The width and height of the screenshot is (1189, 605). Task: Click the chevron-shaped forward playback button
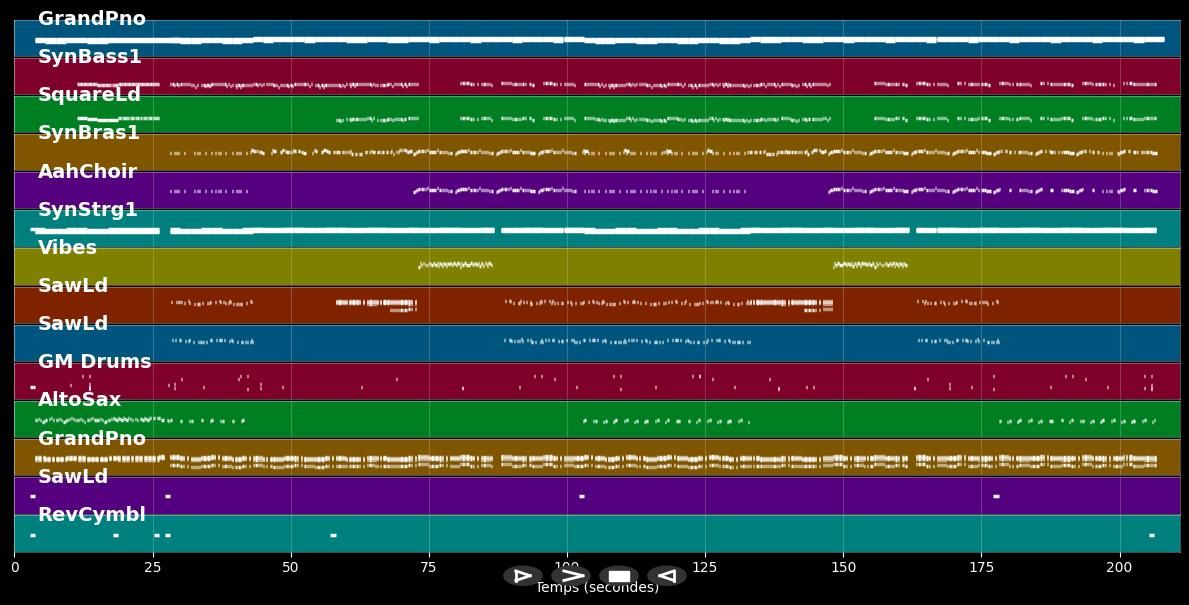click(x=571, y=576)
